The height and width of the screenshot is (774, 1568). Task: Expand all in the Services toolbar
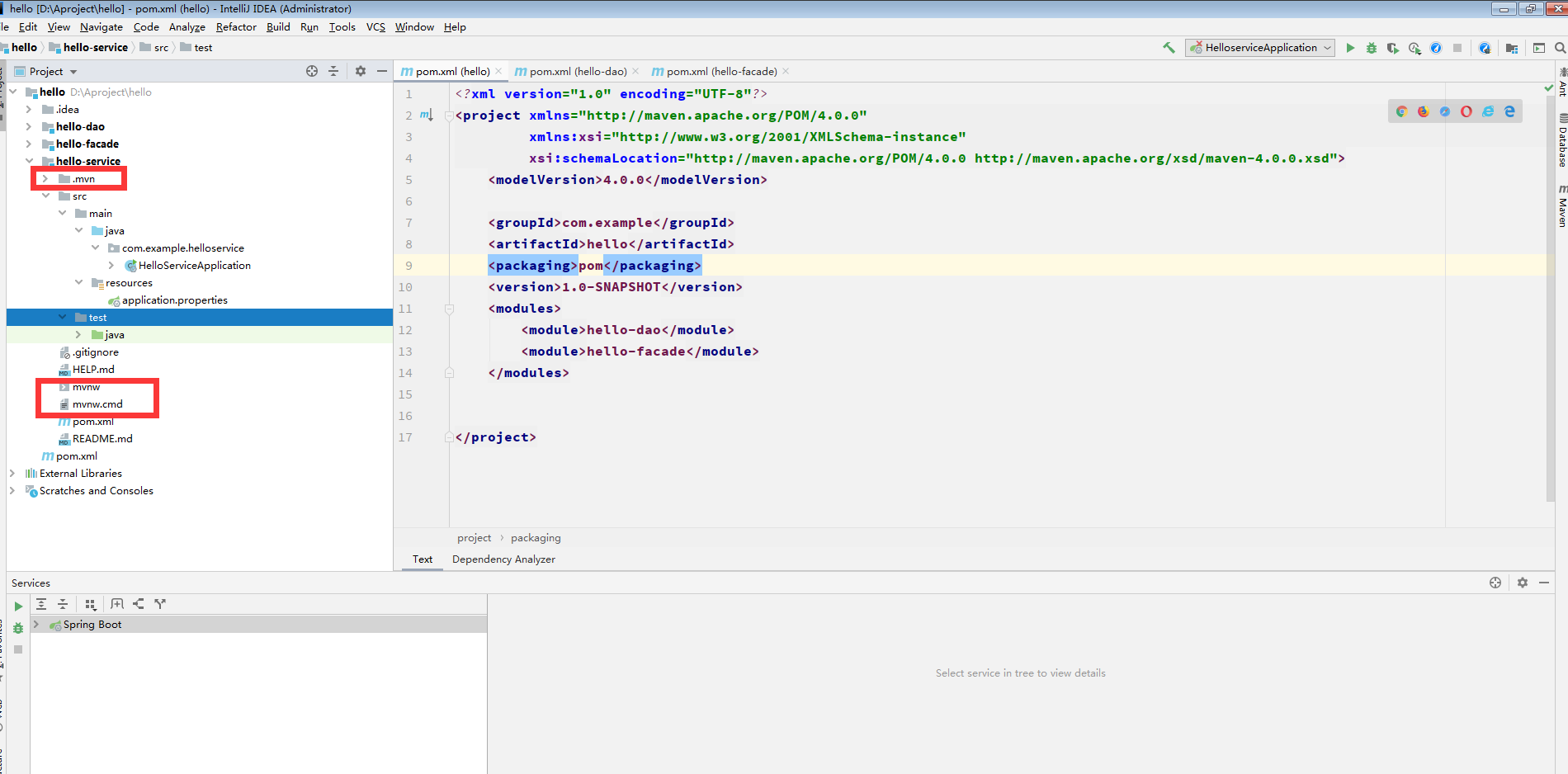click(x=41, y=604)
